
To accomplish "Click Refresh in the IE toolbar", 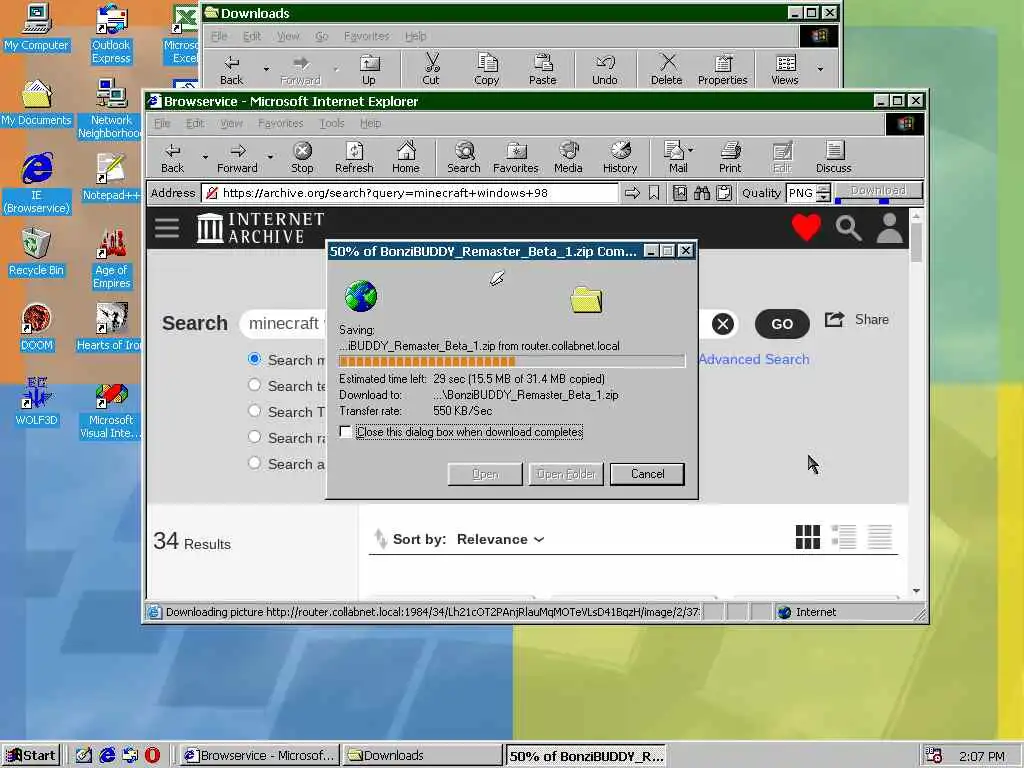I will [354, 157].
